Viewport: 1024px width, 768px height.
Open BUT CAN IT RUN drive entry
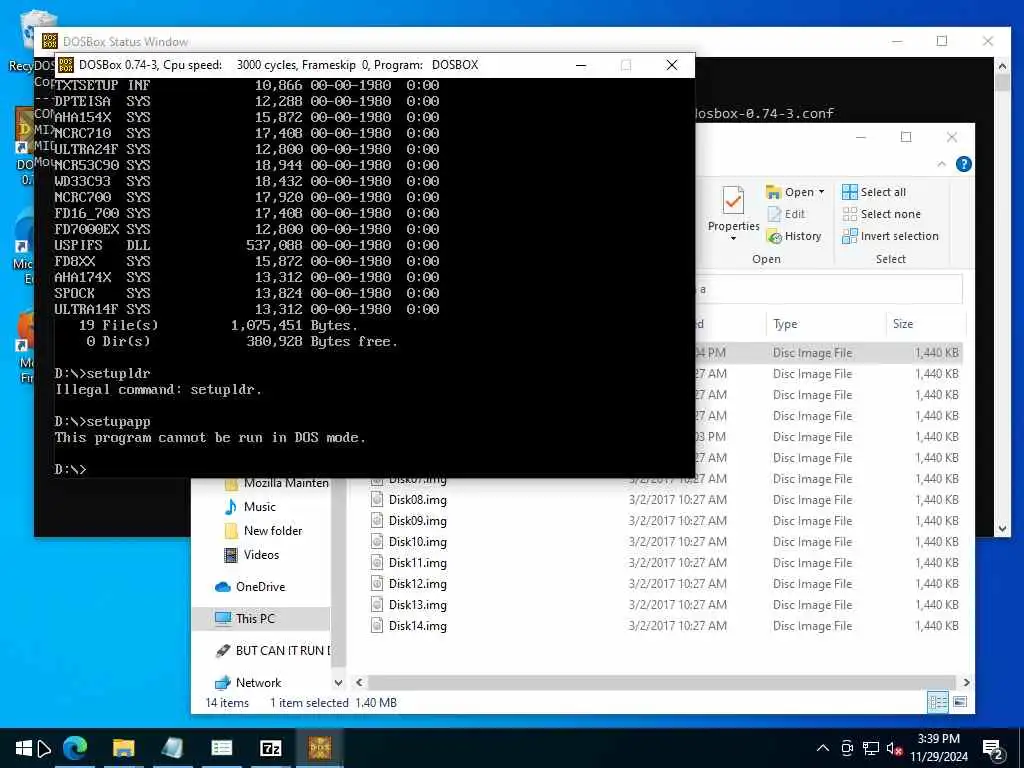[x=272, y=650]
